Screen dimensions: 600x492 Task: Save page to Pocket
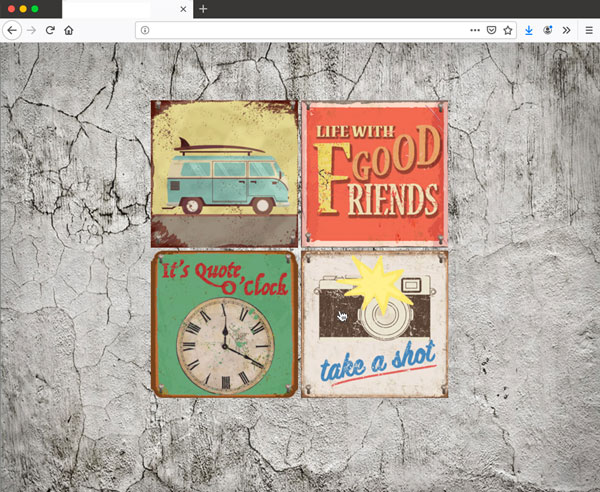pyautogui.click(x=491, y=30)
